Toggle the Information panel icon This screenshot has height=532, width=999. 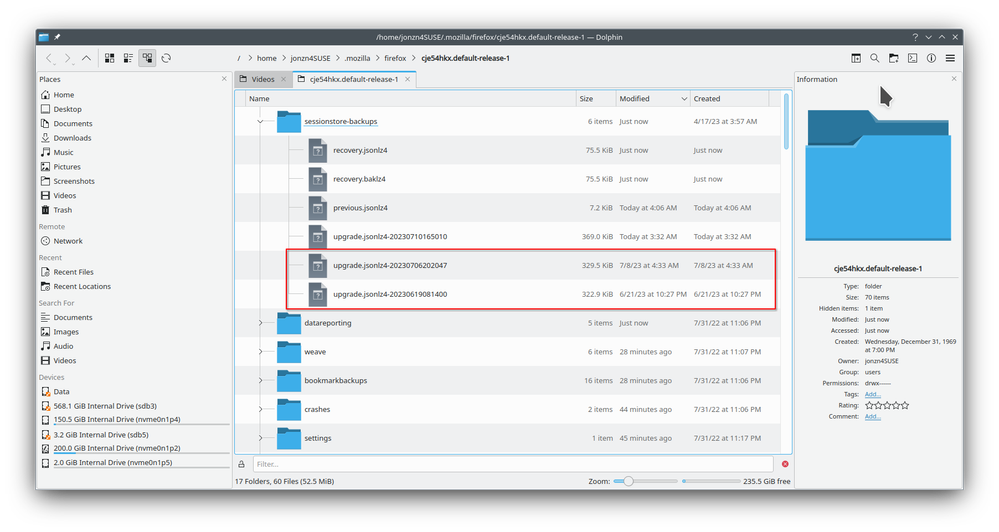click(931, 58)
